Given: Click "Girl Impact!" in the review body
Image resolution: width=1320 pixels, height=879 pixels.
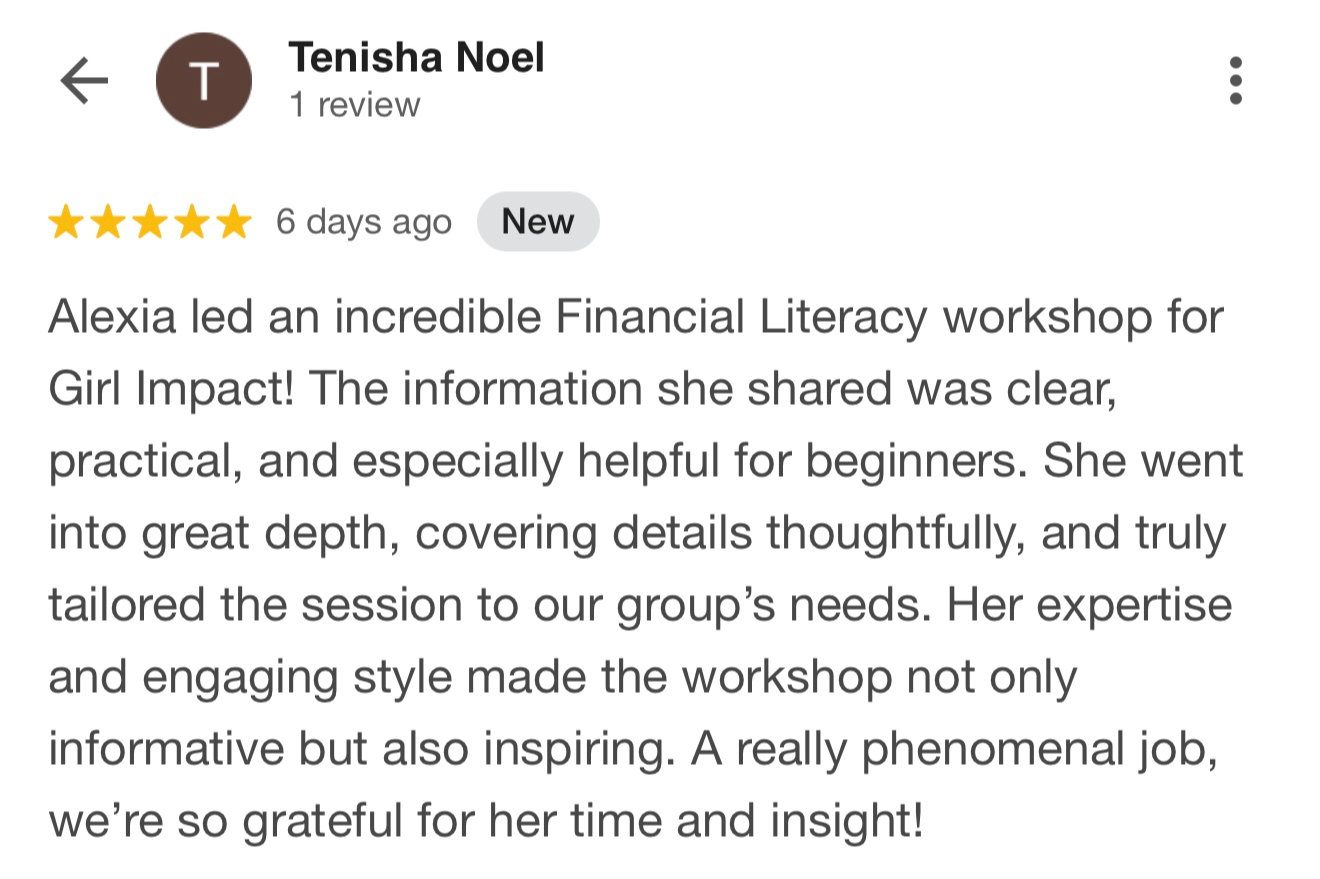Looking at the screenshot, I should click(171, 389).
